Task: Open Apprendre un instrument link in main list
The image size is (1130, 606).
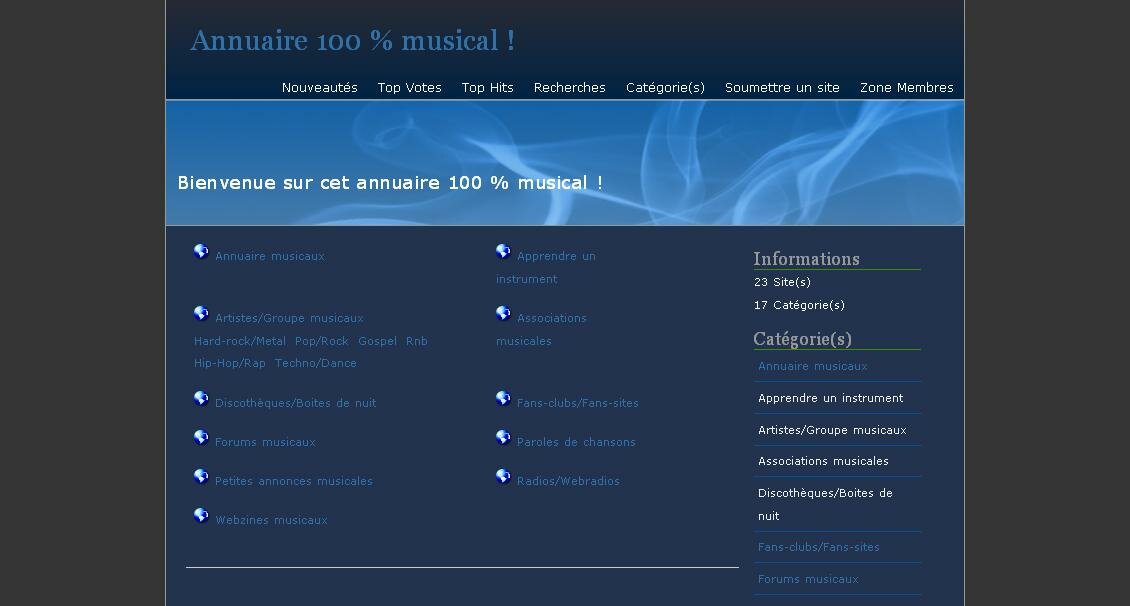Action: coord(546,267)
